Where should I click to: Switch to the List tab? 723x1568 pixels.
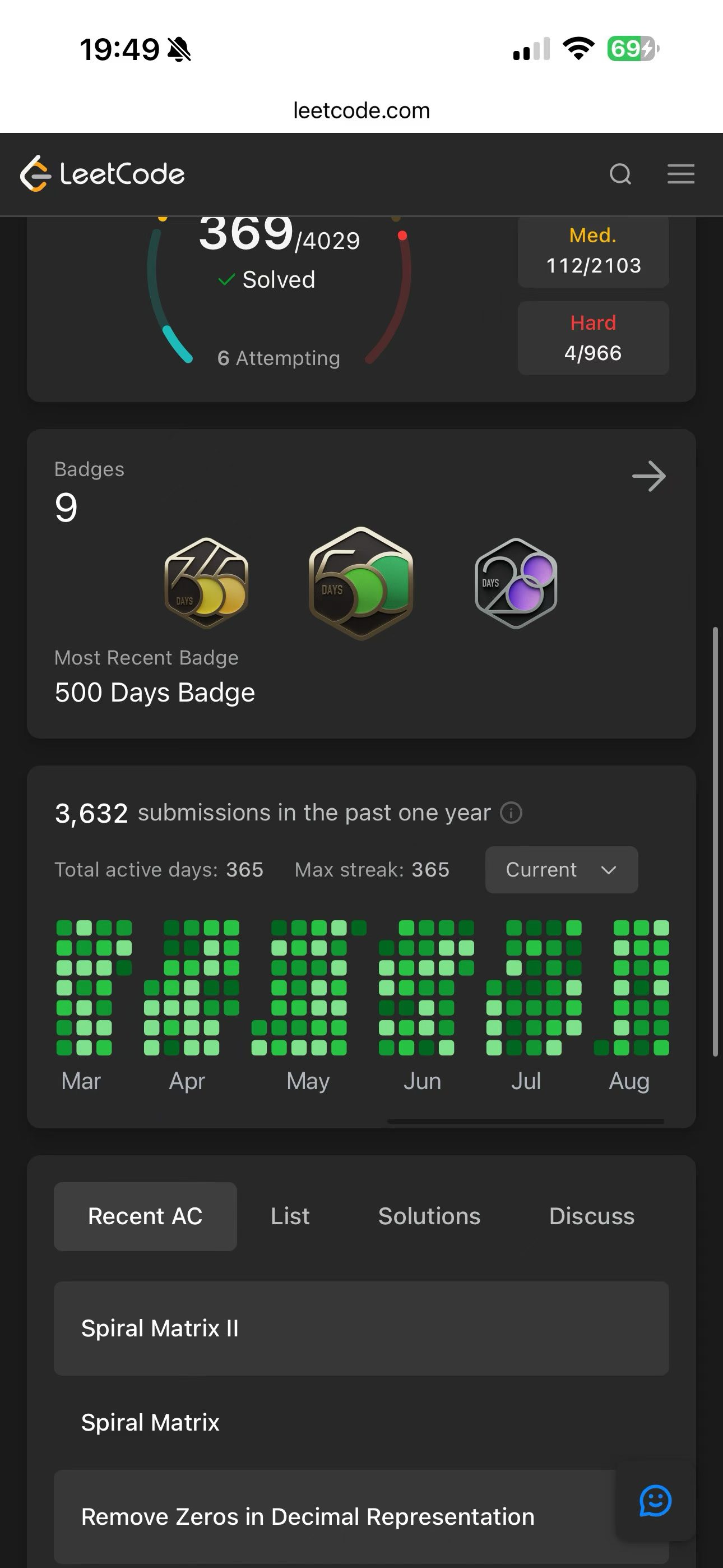coord(290,1216)
